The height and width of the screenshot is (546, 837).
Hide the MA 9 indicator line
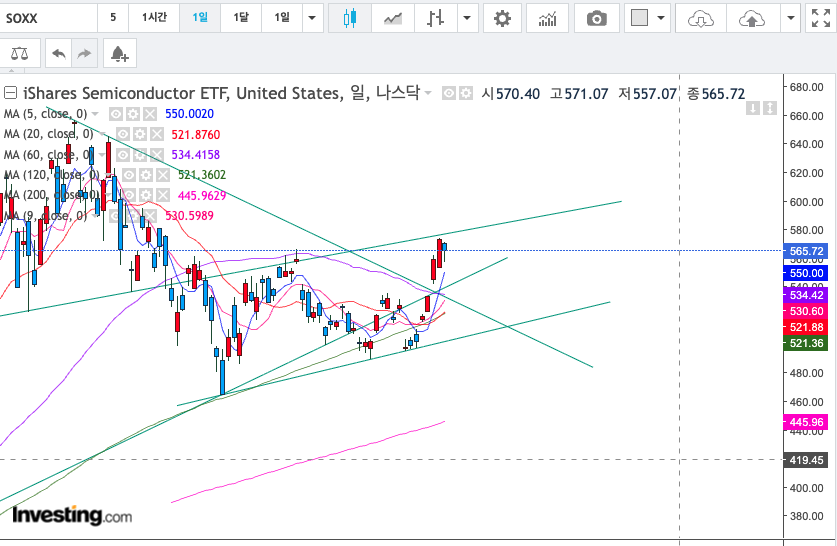click(116, 216)
